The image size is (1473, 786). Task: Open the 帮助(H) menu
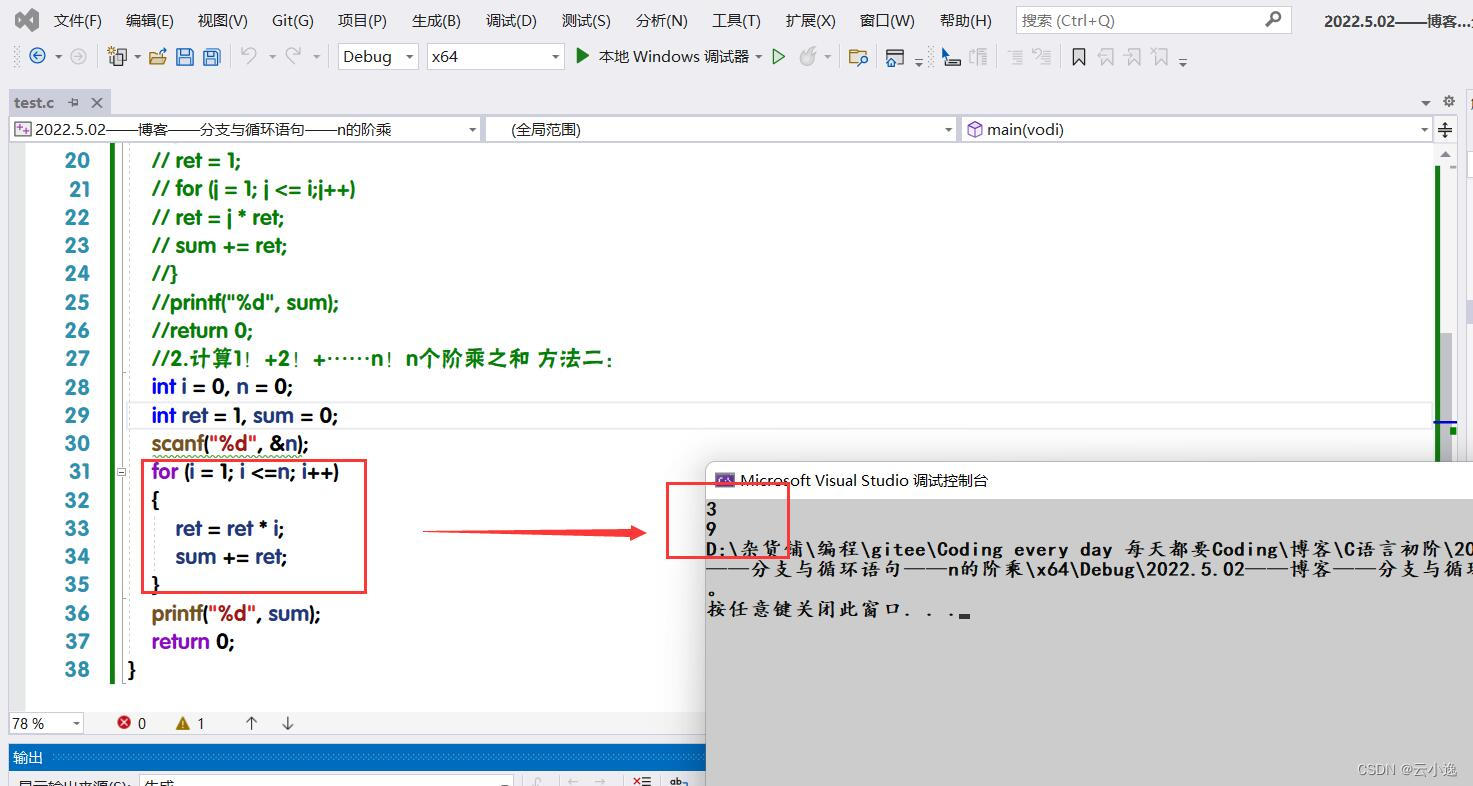966,20
